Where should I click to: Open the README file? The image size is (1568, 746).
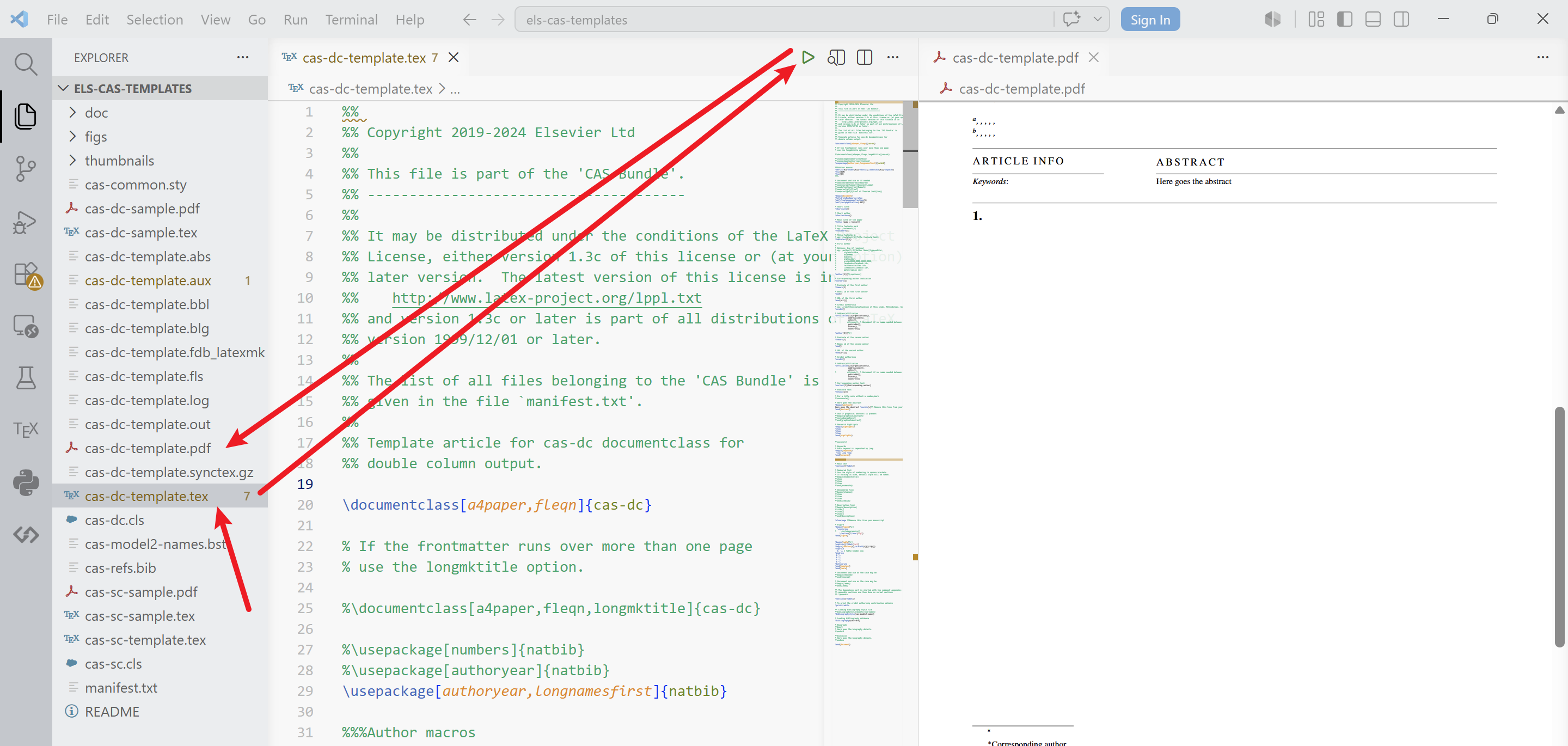point(160,712)
